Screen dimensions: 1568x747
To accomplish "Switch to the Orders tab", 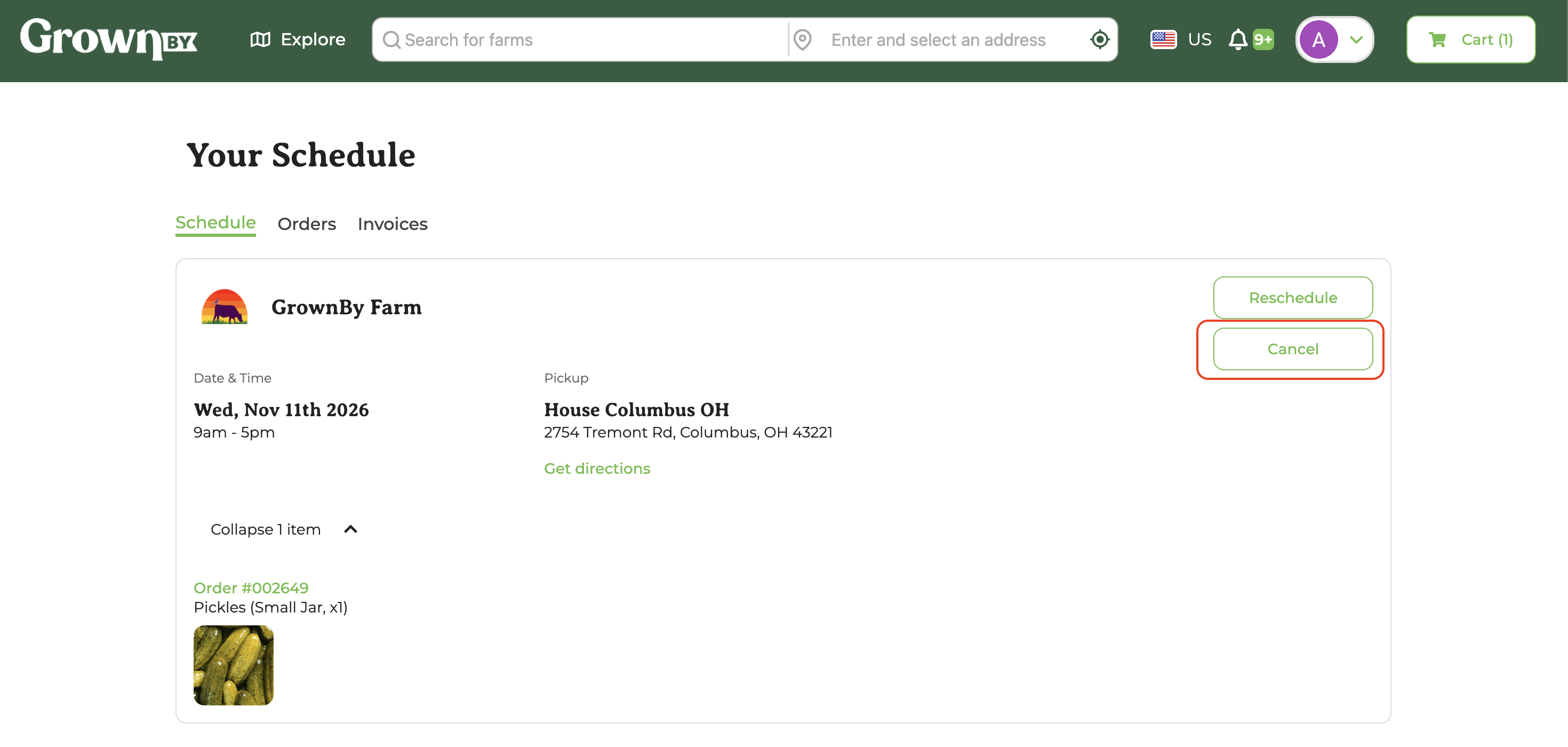I will [307, 224].
